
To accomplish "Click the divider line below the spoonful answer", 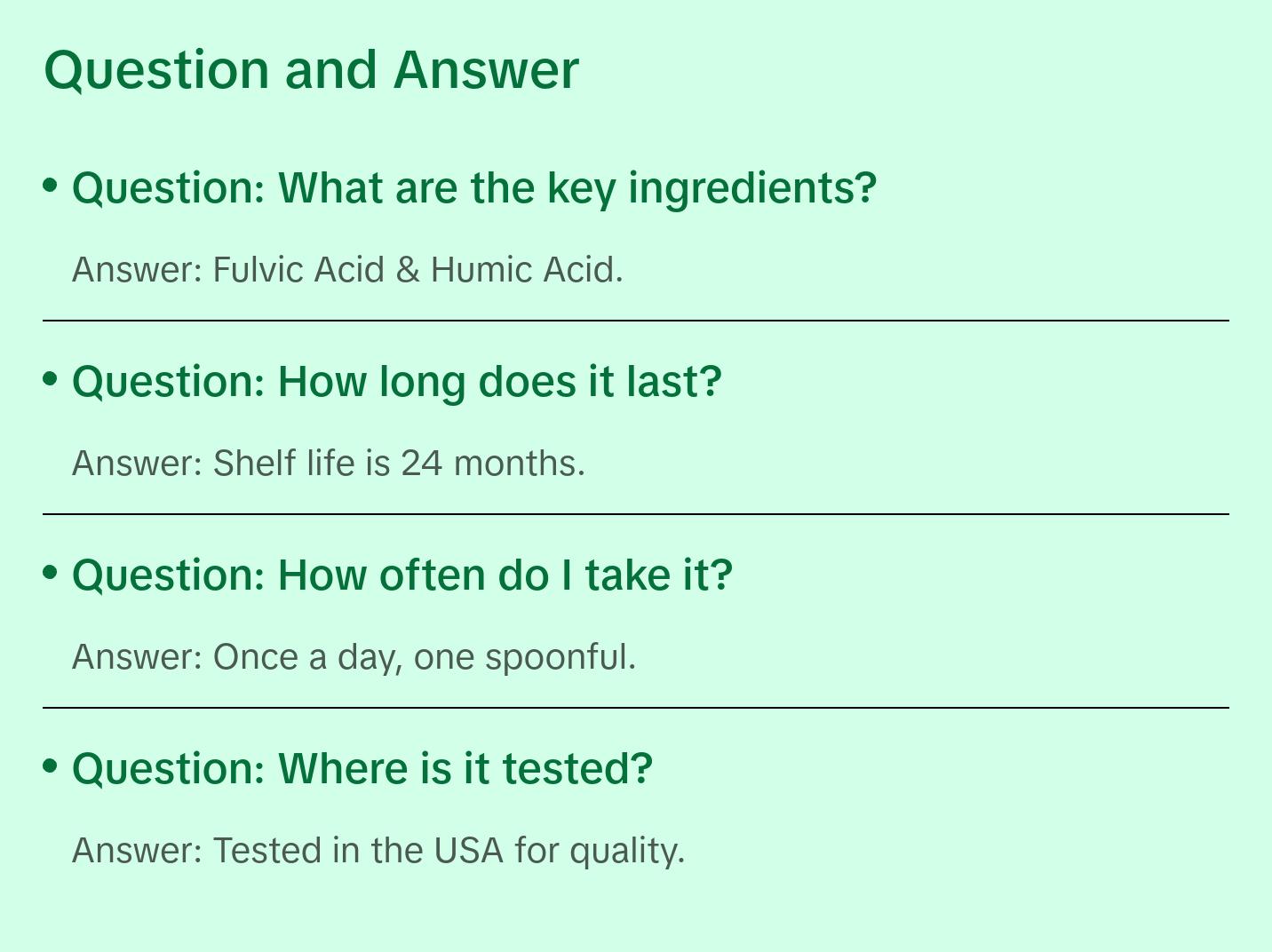I will coord(636,708).
